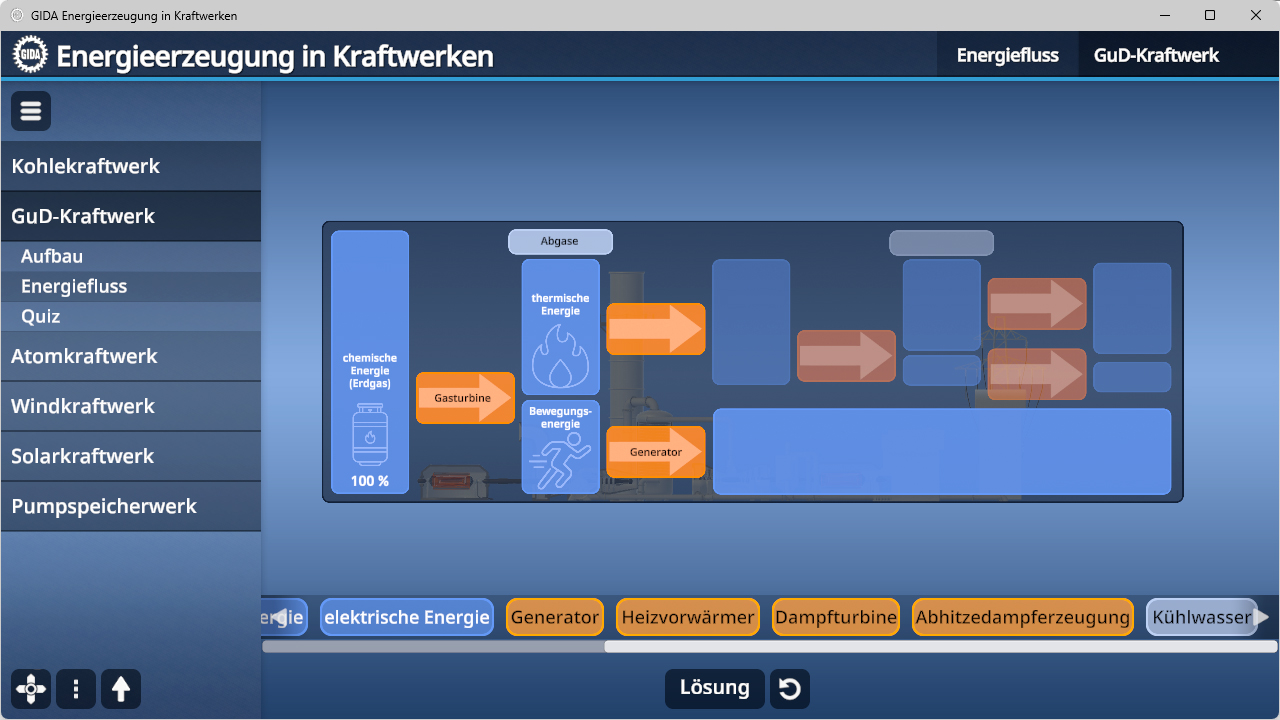Viewport: 1280px width, 720px height.
Task: Select the GuD-Kraftwerk tab
Action: [x=1157, y=55]
